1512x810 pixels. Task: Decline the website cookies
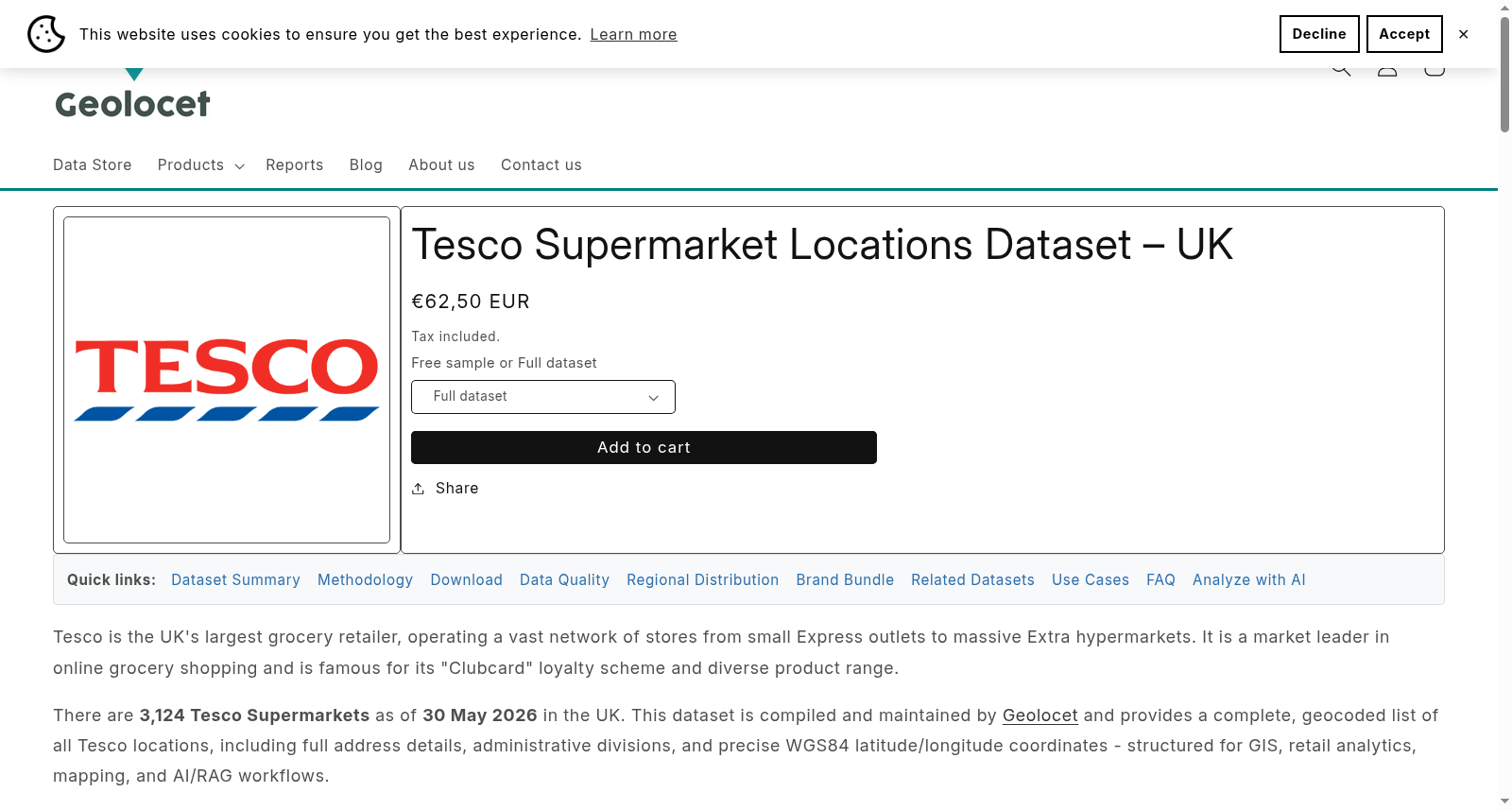point(1319,34)
